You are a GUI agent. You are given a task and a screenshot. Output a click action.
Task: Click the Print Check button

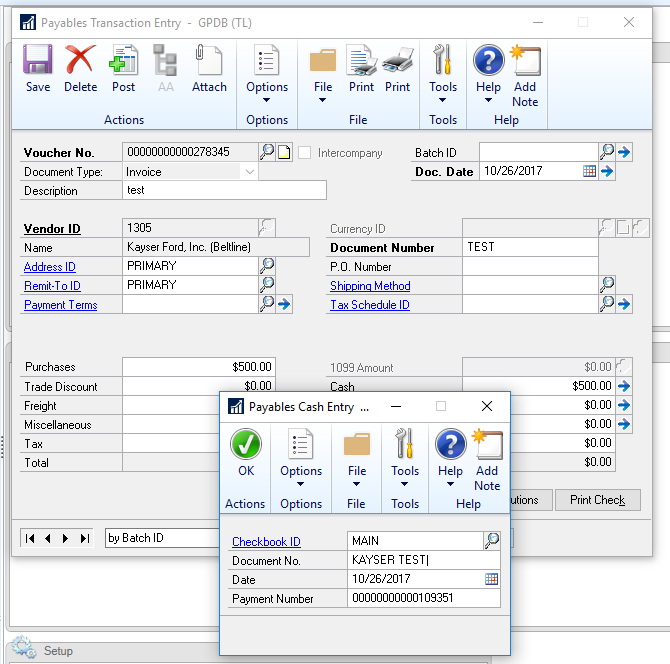597,500
